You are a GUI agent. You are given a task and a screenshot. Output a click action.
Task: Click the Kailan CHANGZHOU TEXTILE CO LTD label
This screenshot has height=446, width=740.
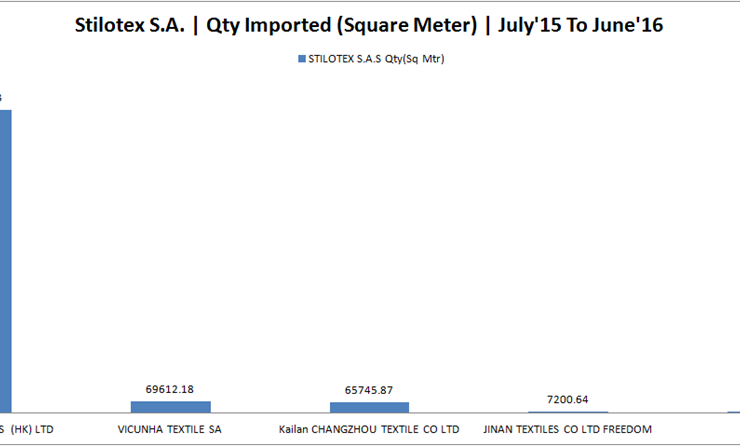[x=369, y=429]
